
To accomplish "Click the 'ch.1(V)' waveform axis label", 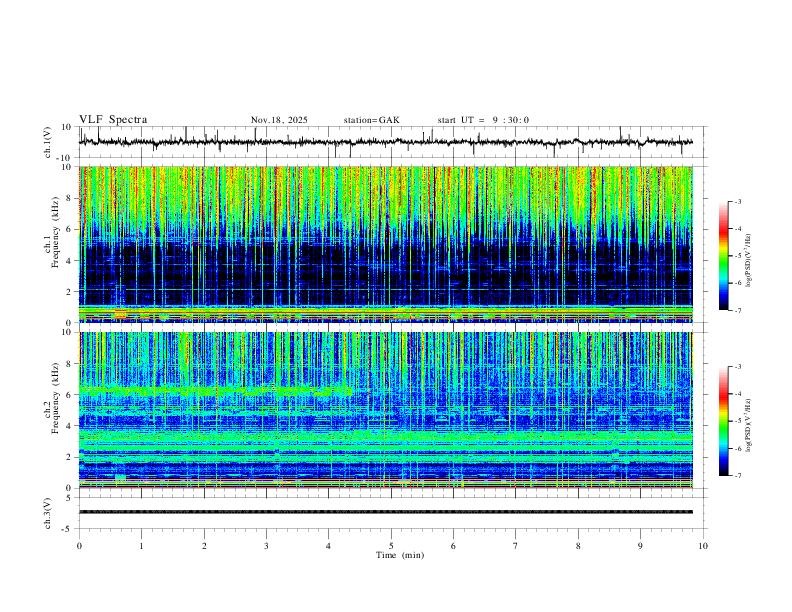I will tap(48, 142).
